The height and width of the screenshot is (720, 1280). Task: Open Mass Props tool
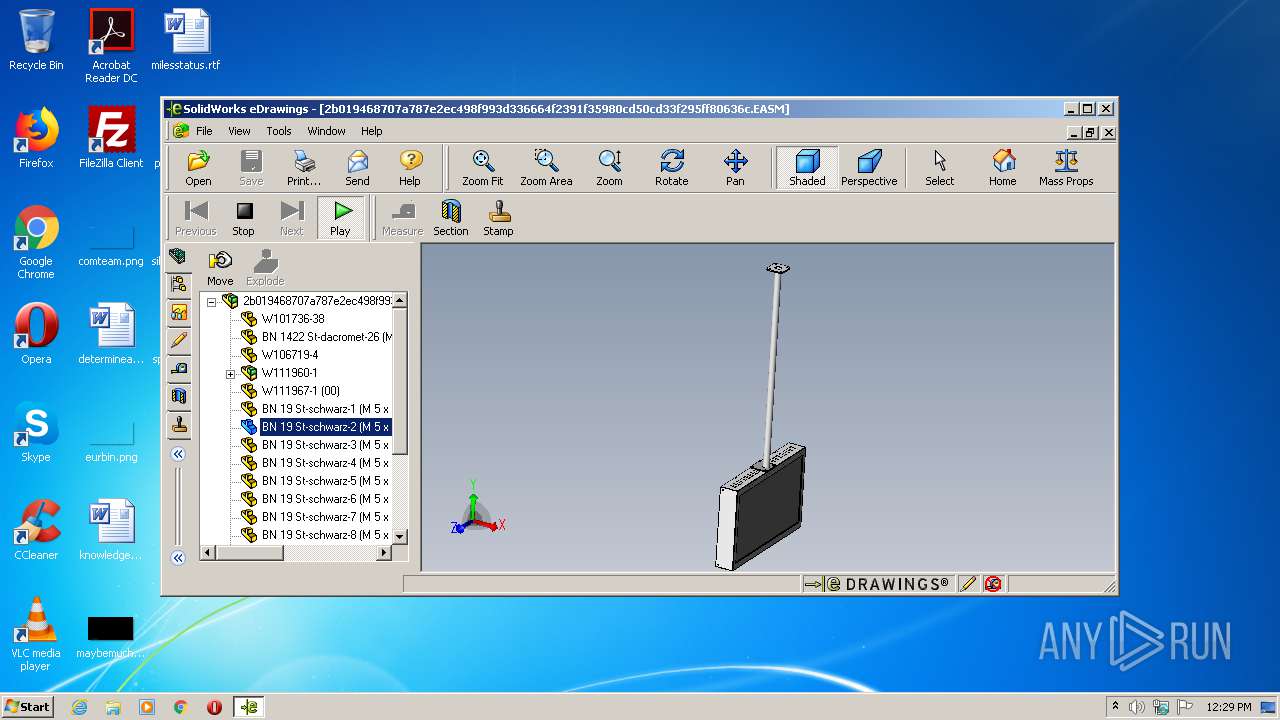click(1066, 168)
